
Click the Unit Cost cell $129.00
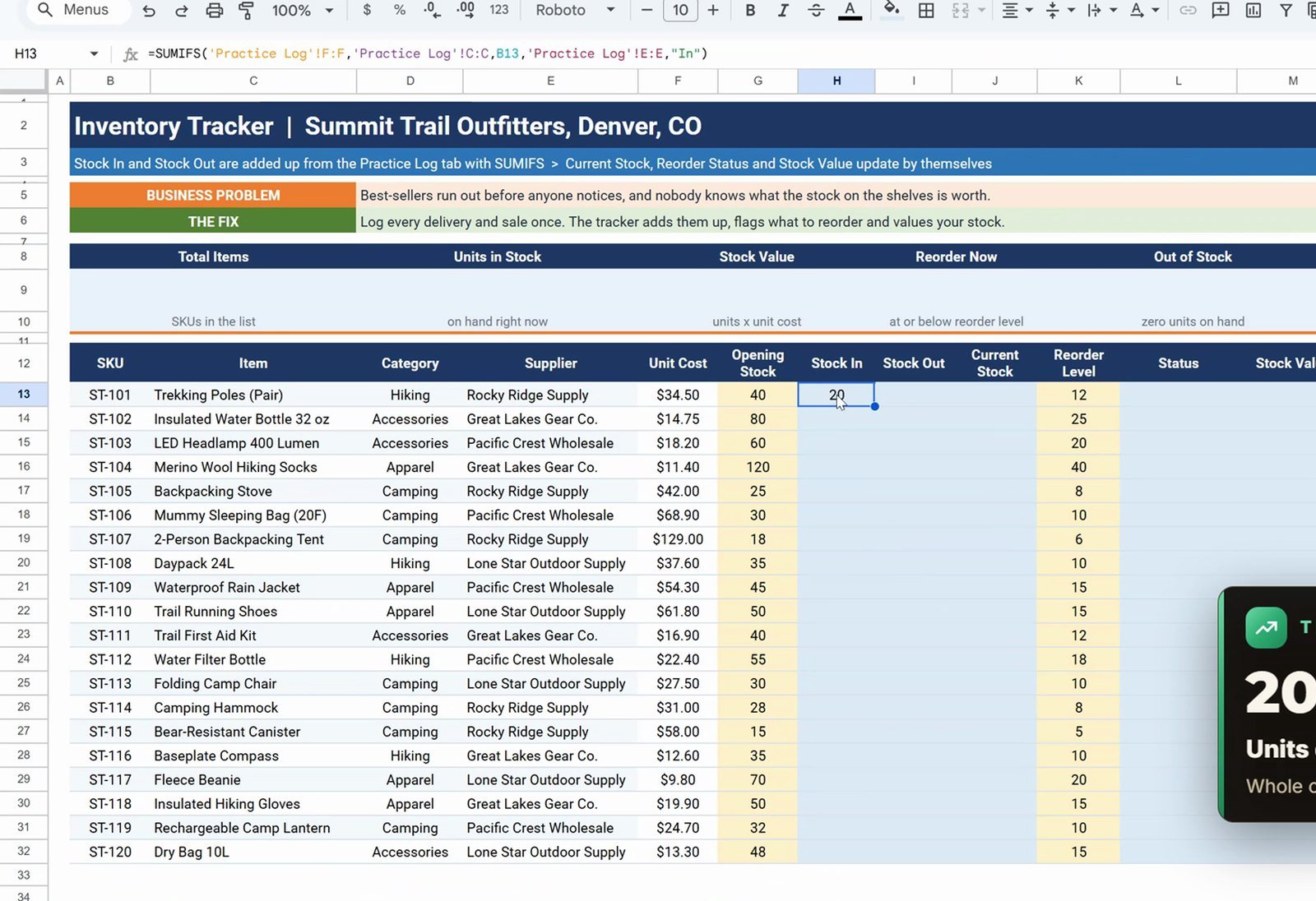pyautogui.click(x=678, y=539)
